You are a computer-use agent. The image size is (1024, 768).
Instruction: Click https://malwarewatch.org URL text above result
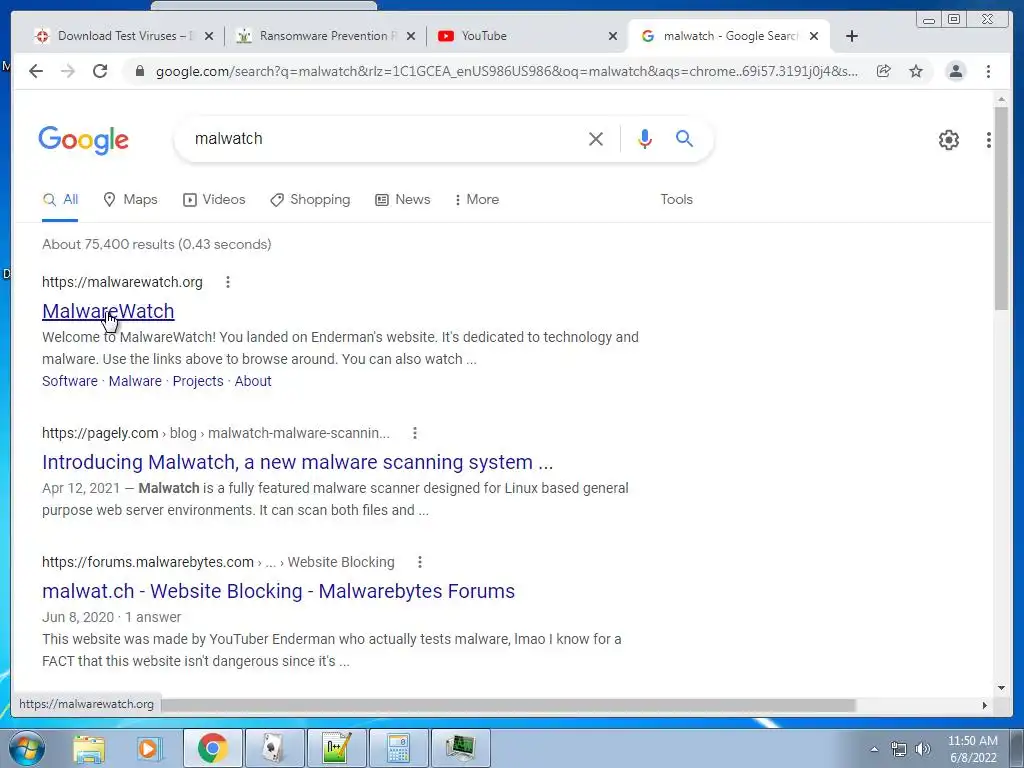pyautogui.click(x=122, y=282)
